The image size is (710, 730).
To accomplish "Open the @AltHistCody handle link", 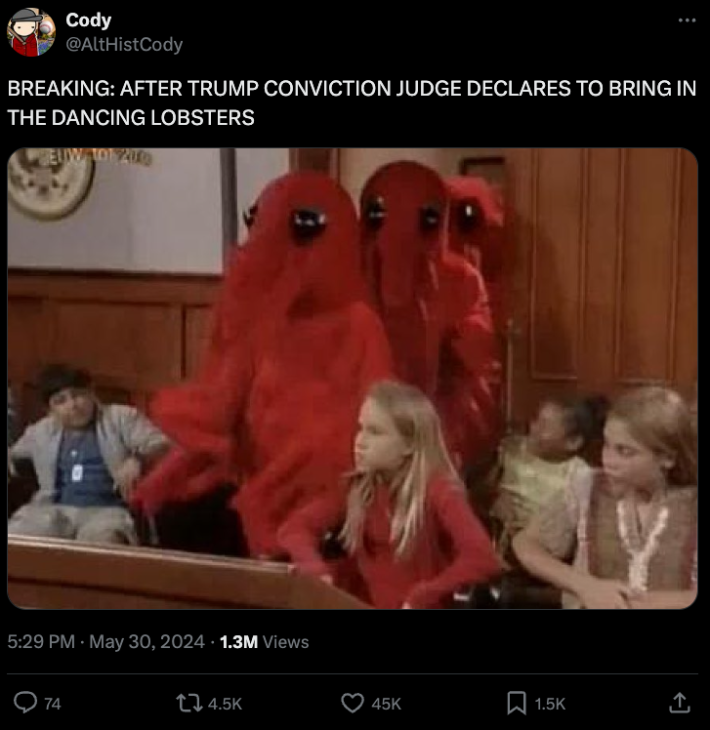I will pyautogui.click(x=124, y=45).
